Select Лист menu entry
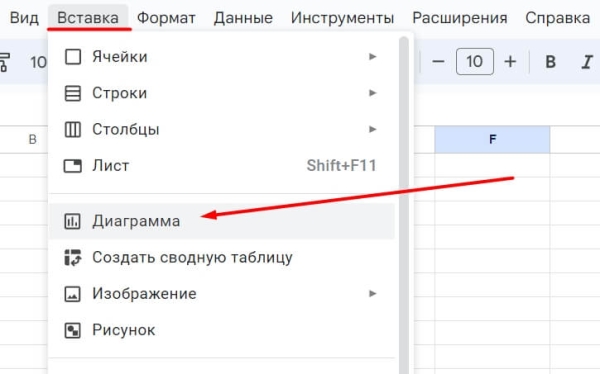The width and height of the screenshot is (600, 374). [222, 166]
